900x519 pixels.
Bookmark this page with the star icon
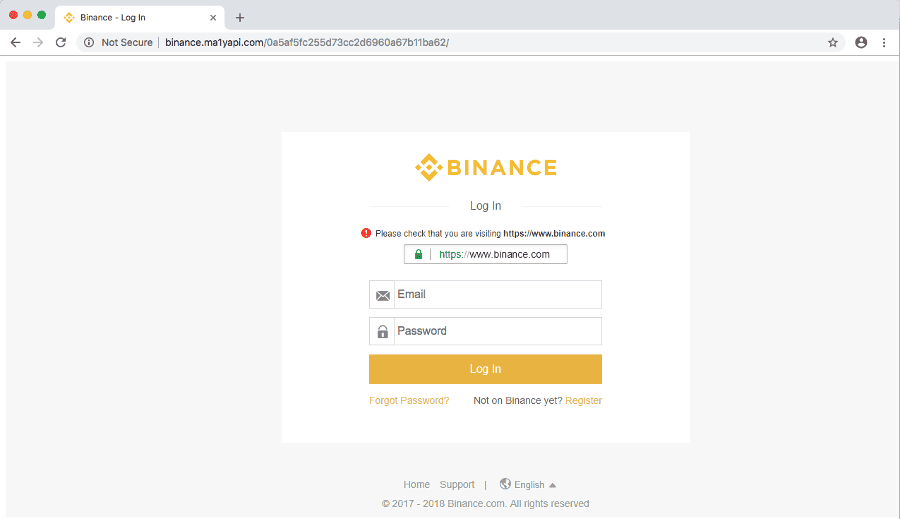pyautogui.click(x=833, y=42)
